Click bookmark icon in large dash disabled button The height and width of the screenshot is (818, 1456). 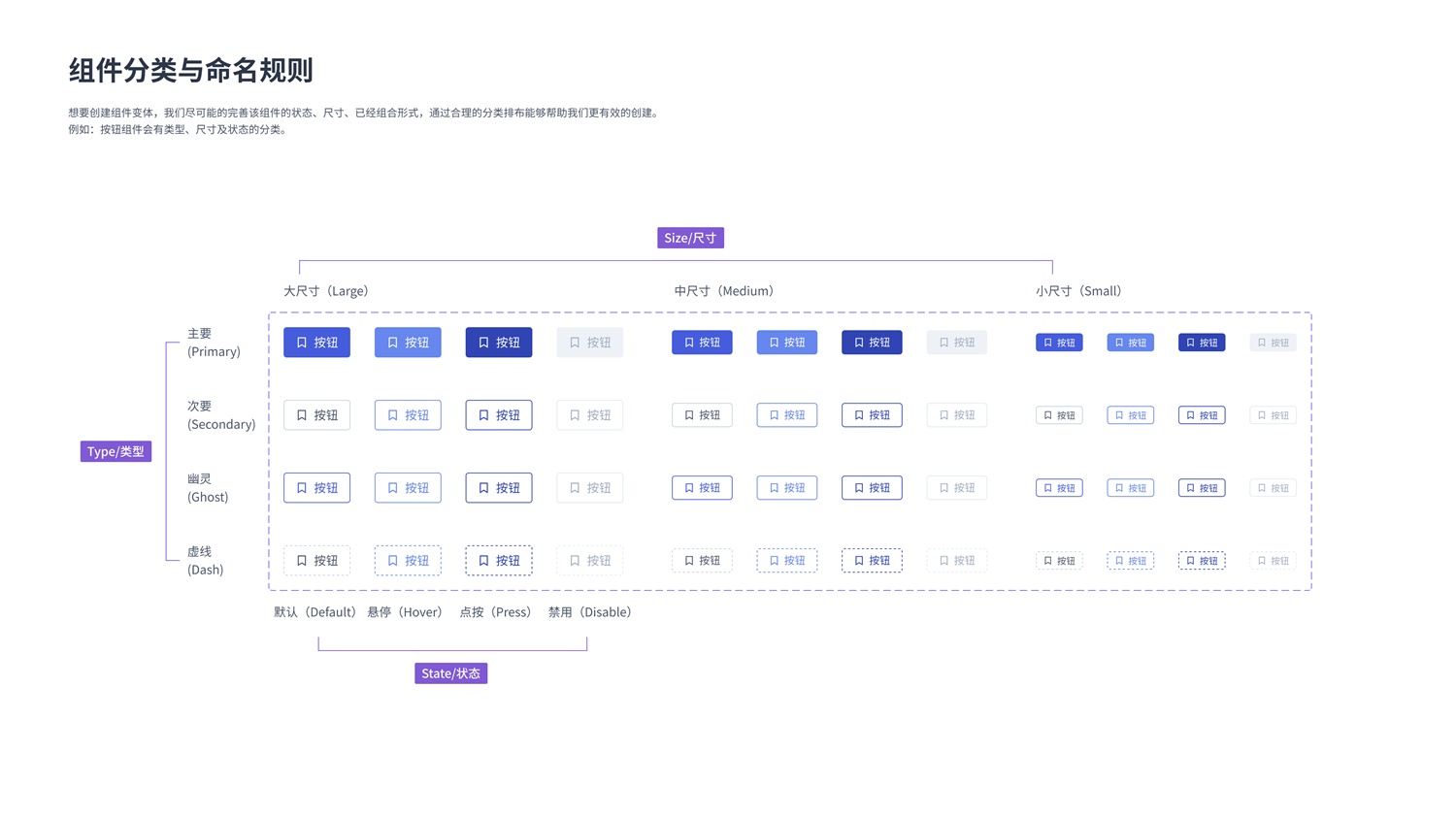[575, 561]
